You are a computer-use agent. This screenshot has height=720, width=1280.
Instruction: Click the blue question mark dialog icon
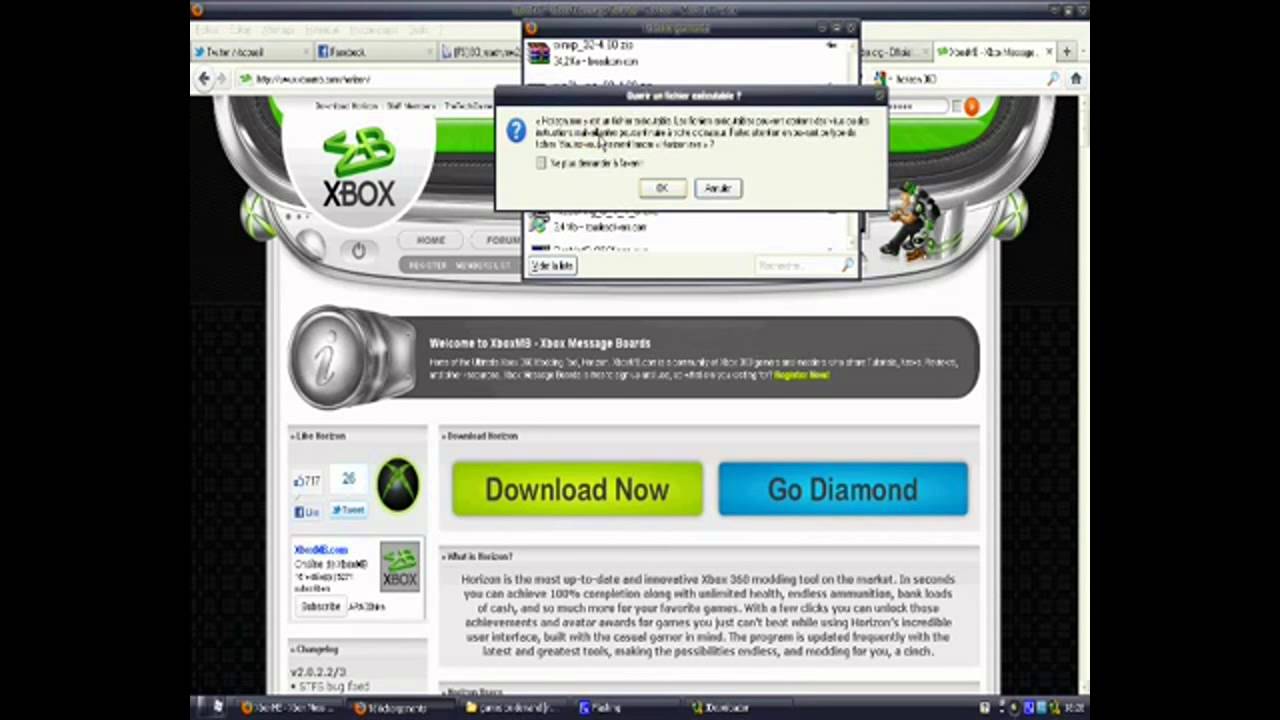[x=516, y=130]
